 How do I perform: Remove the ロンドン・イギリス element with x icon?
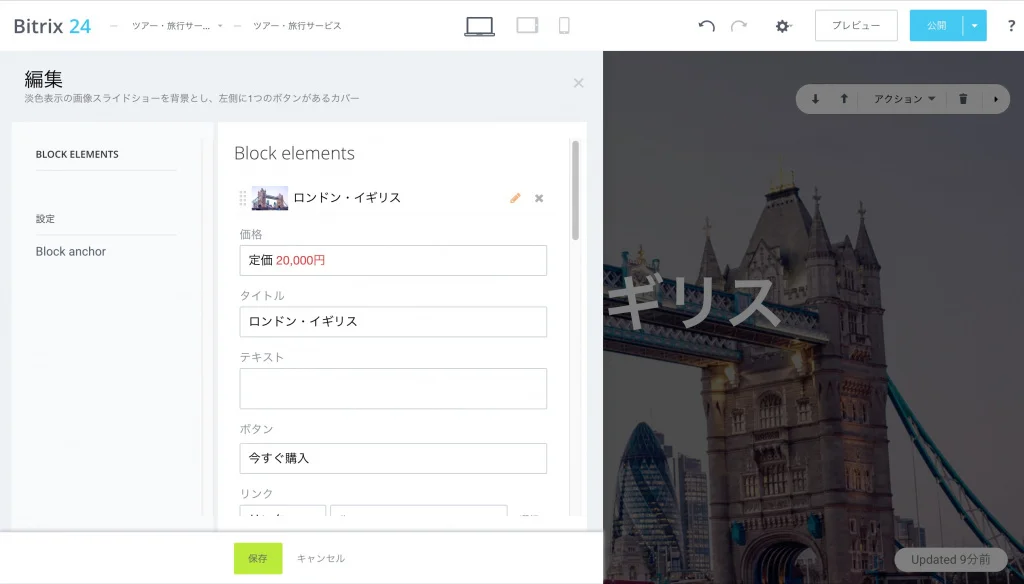click(x=539, y=198)
